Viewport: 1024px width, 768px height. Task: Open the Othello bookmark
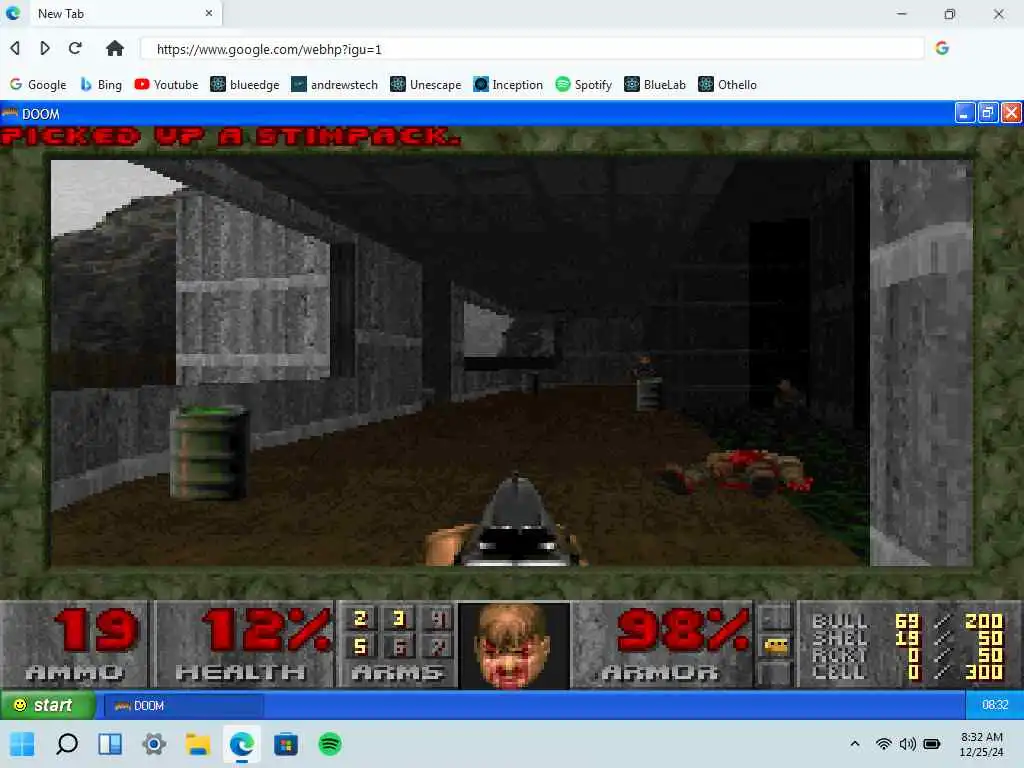[x=728, y=85]
